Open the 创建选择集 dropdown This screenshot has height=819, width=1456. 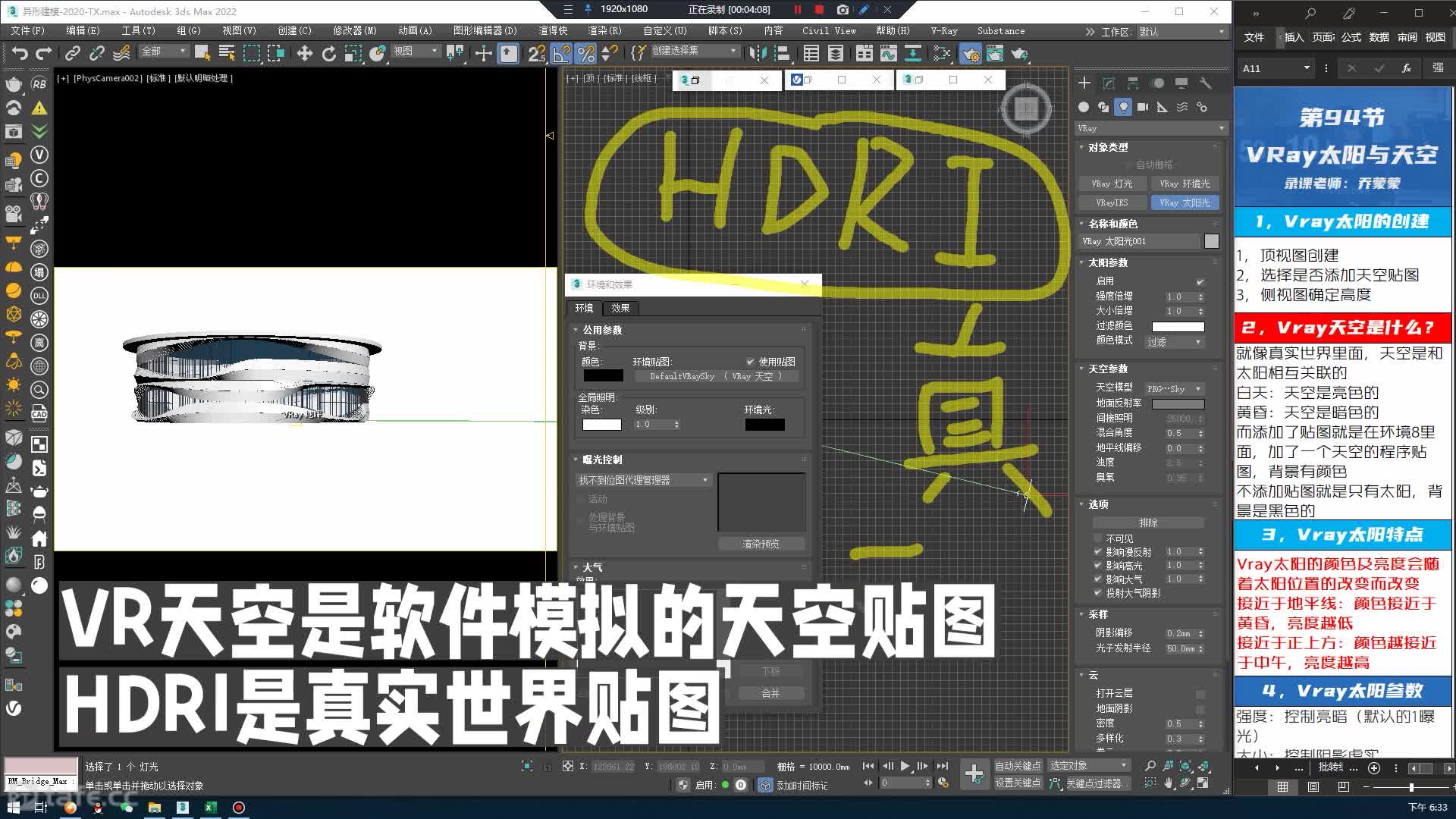coord(695,50)
